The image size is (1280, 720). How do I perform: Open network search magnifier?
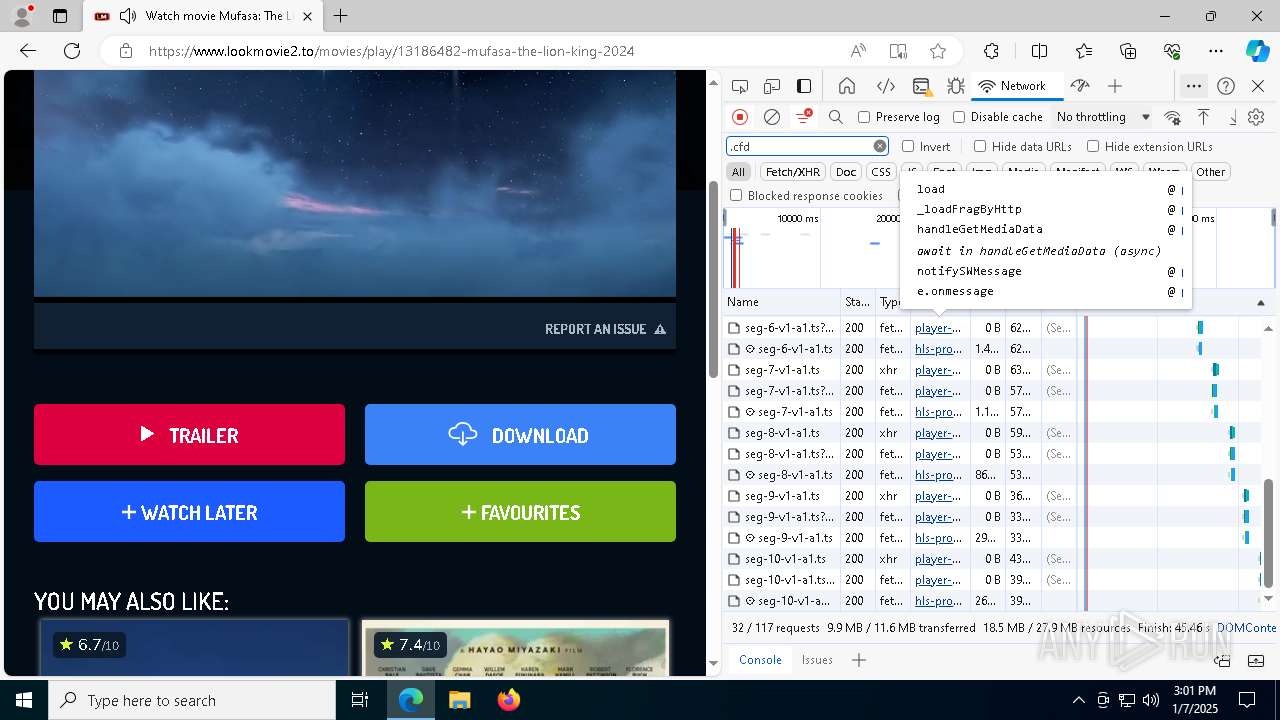click(836, 117)
